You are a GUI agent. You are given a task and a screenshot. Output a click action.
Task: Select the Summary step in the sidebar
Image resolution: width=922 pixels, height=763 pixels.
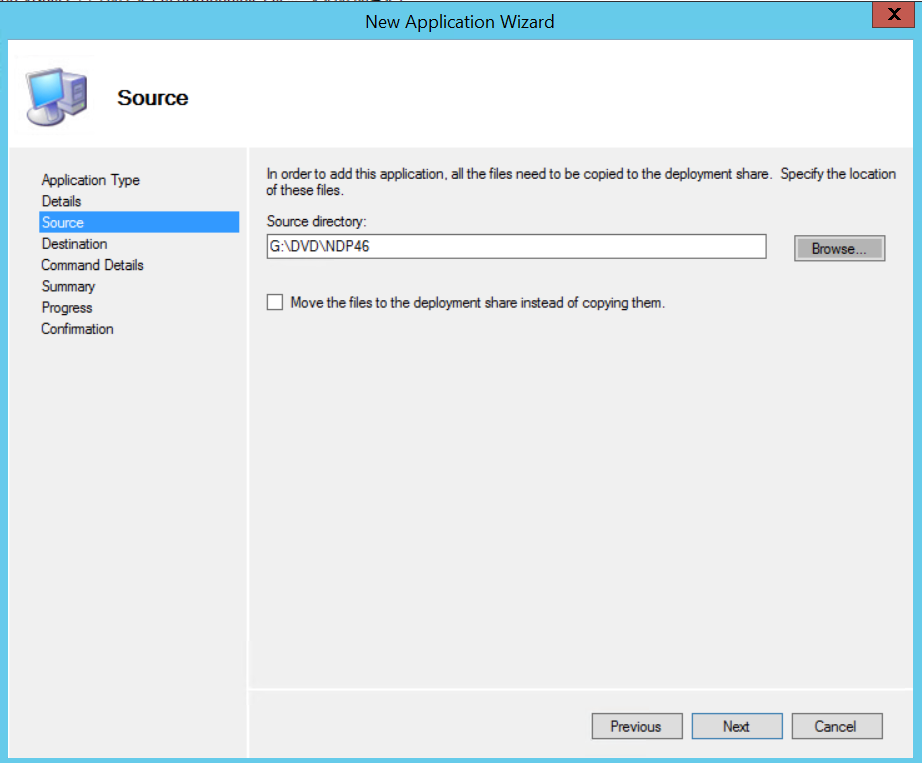click(68, 286)
